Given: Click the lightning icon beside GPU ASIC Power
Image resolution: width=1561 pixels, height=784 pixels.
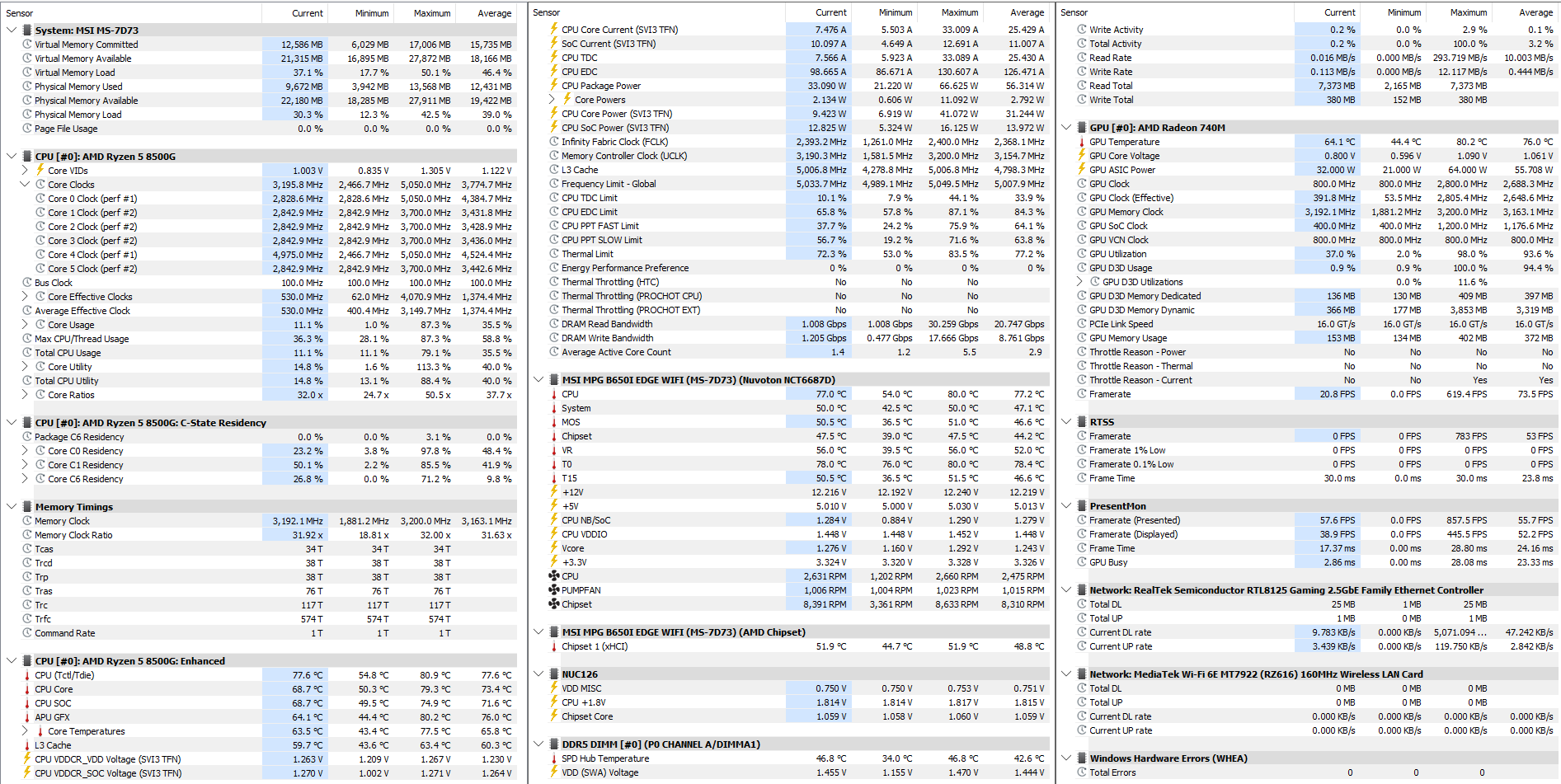Looking at the screenshot, I should [x=1082, y=170].
